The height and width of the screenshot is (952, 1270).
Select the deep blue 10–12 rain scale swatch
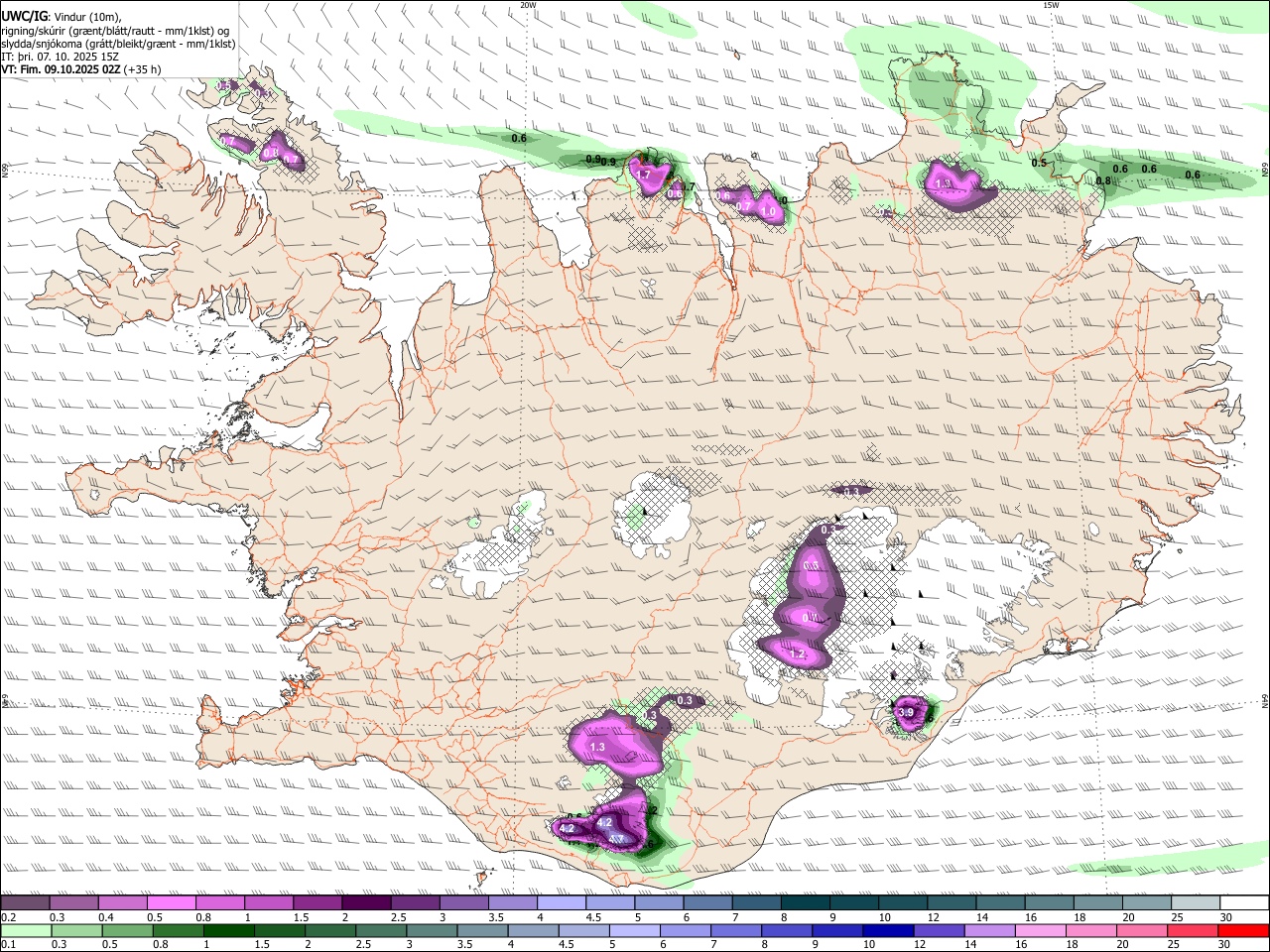(x=889, y=930)
